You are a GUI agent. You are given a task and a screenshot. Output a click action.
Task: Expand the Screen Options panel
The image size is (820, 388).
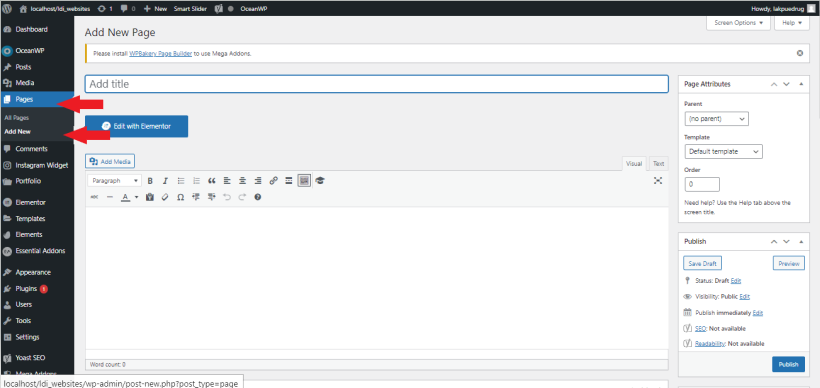738,23
